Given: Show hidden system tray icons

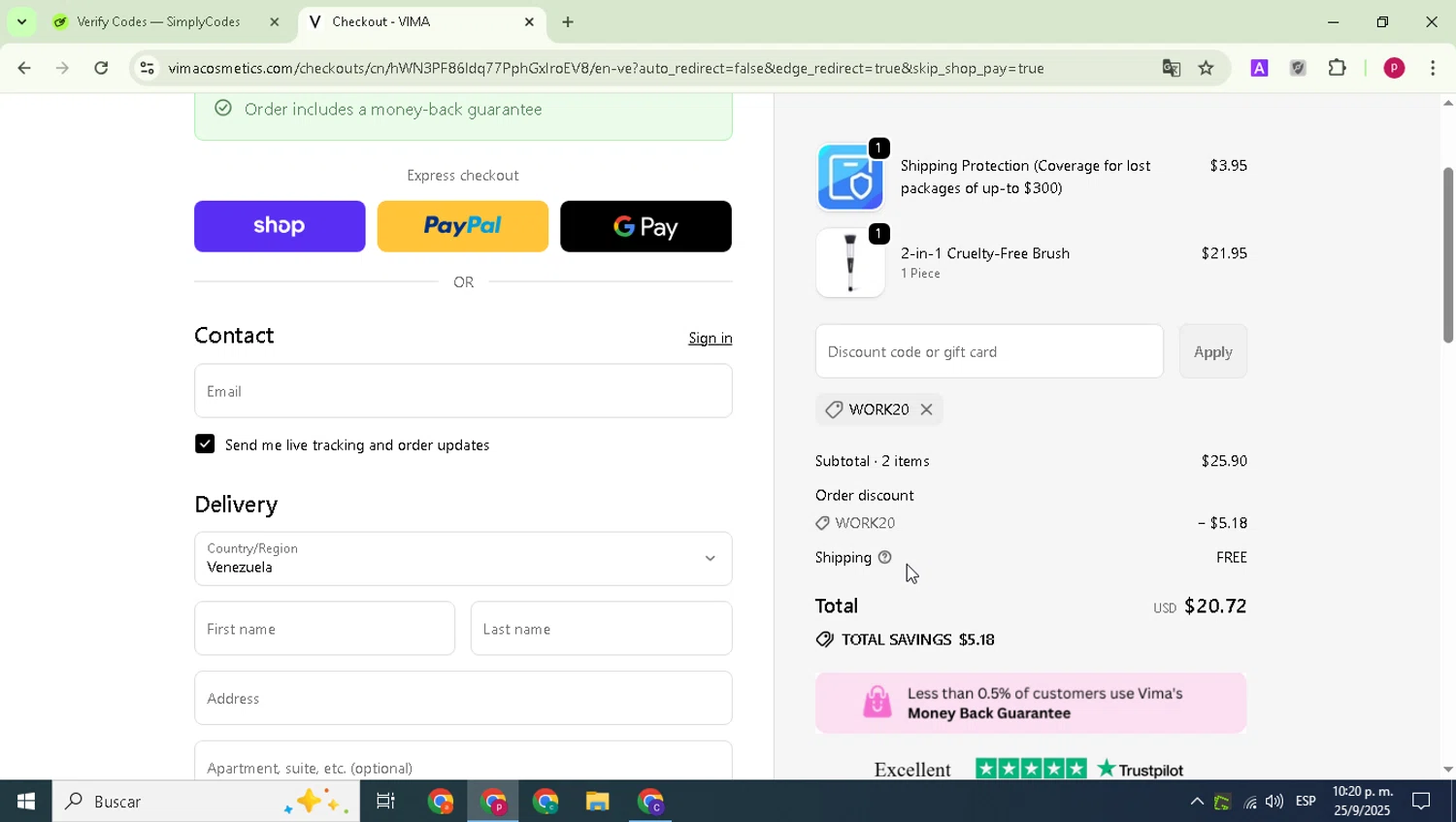Looking at the screenshot, I should 1197,802.
